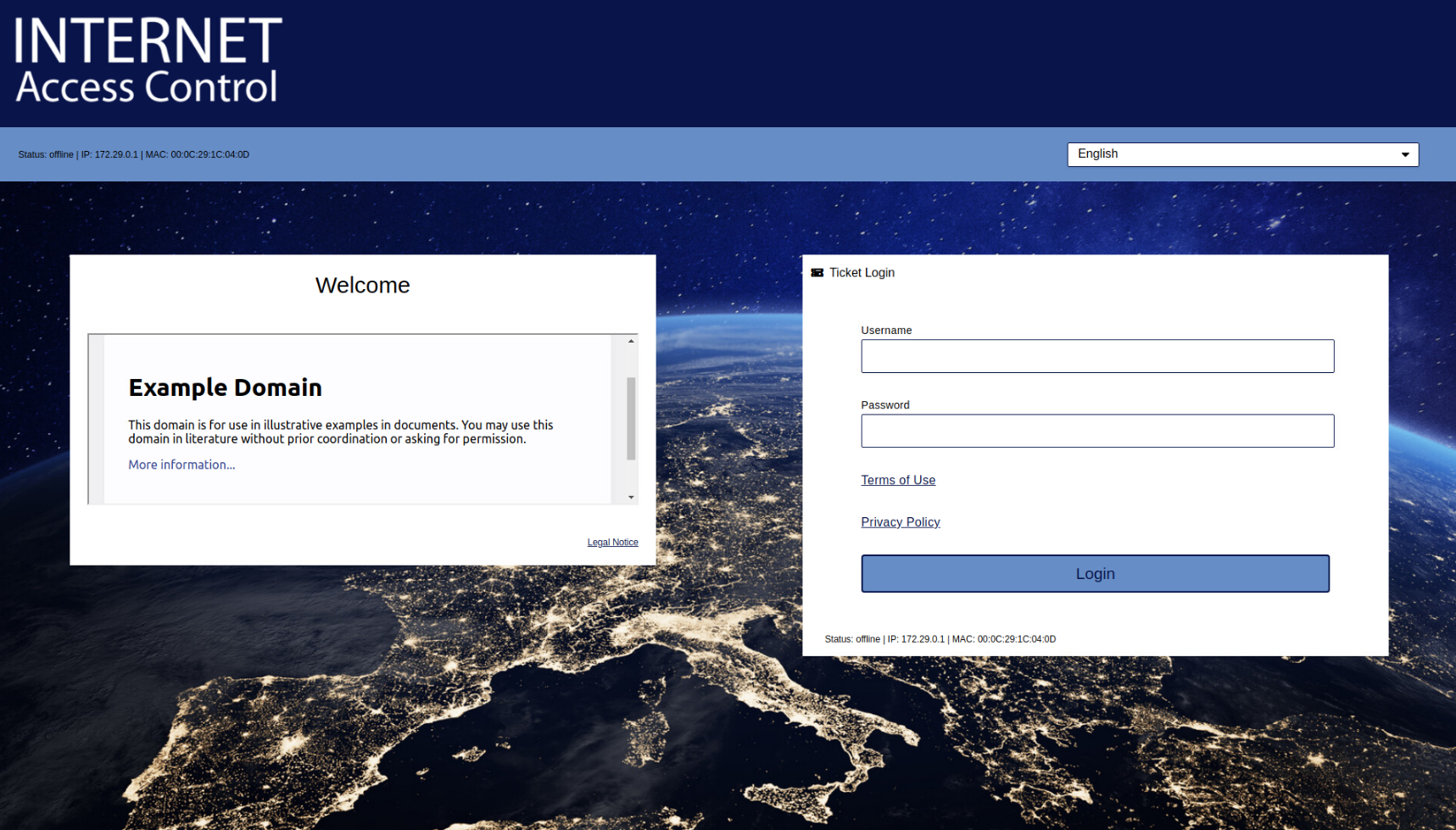Screen dimensions: 1456x830
Task: Open the Privacy Policy link
Action: click(901, 522)
